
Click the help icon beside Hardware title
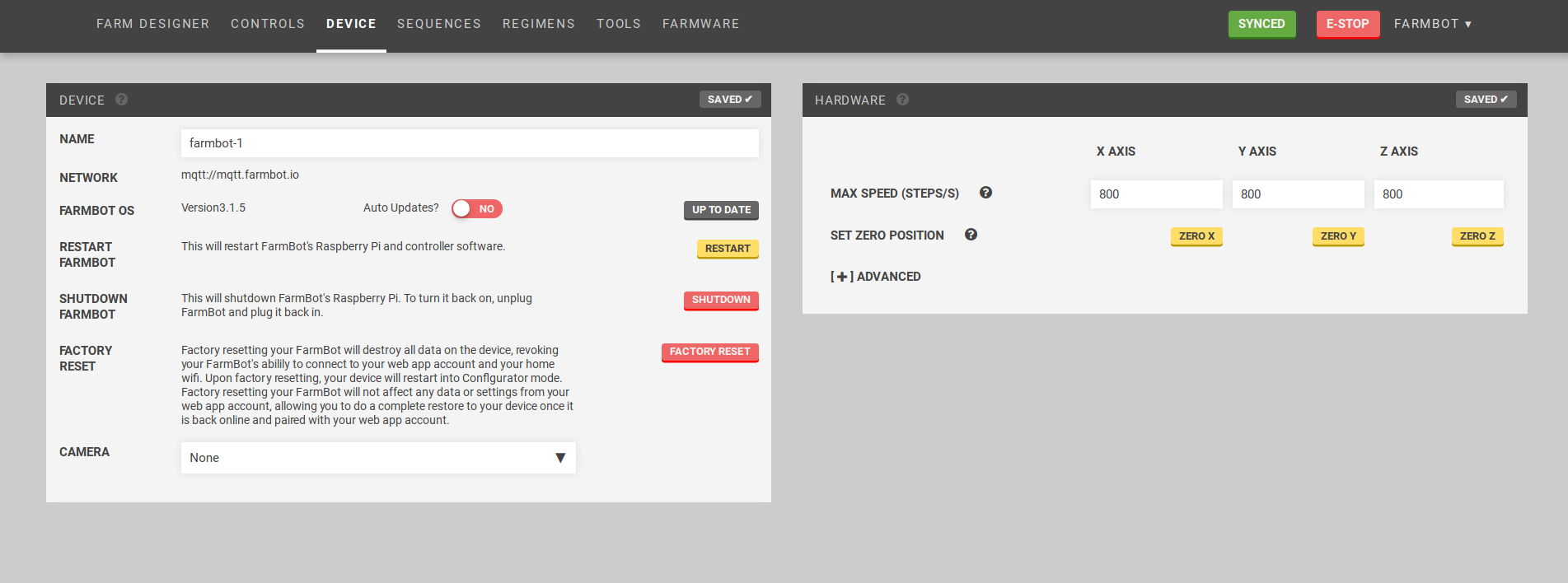pos(902,100)
